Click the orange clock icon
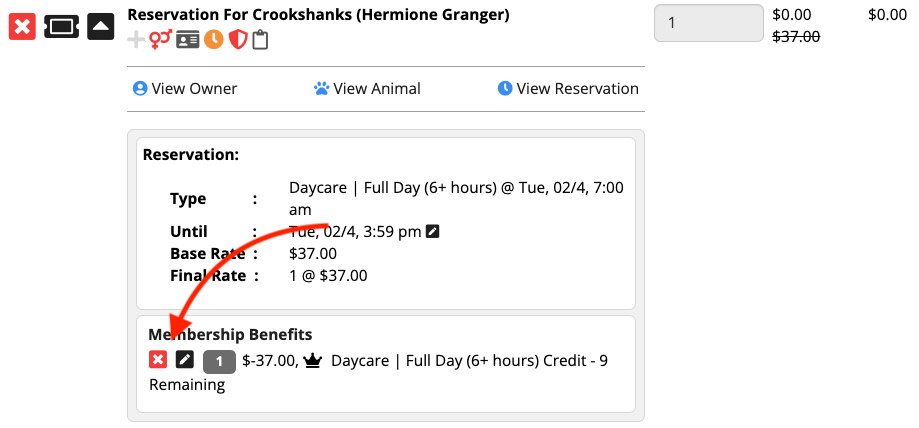The image size is (919, 428). coord(214,40)
